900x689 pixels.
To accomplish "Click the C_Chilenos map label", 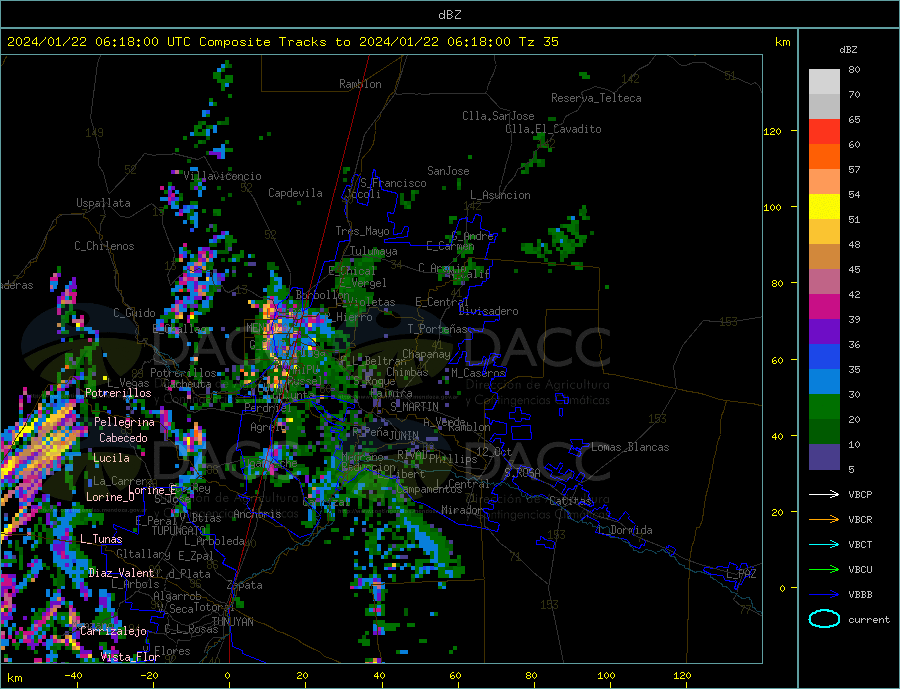I will tap(104, 246).
